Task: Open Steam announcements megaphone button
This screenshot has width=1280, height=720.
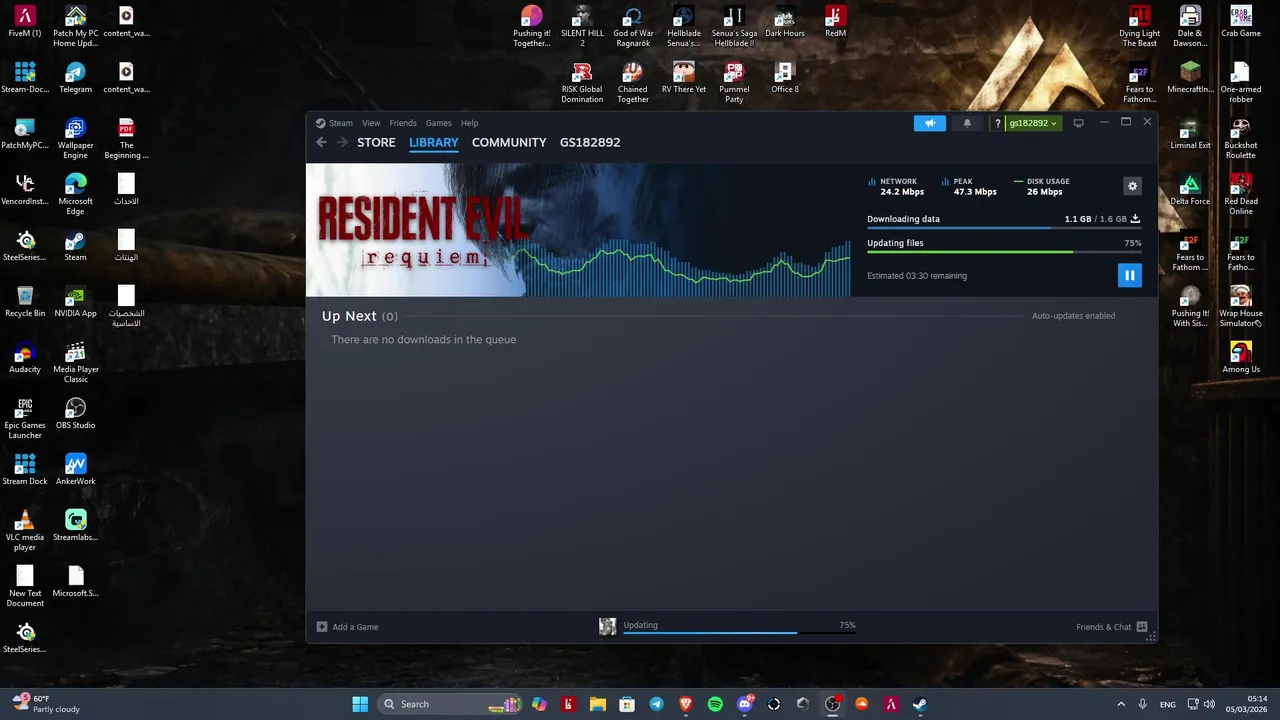Action: tap(929, 123)
